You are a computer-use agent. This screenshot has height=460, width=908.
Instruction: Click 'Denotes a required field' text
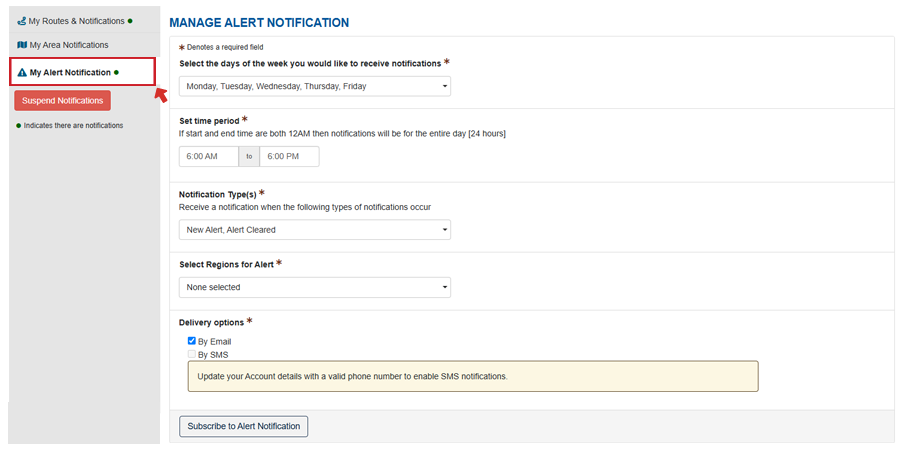point(225,48)
